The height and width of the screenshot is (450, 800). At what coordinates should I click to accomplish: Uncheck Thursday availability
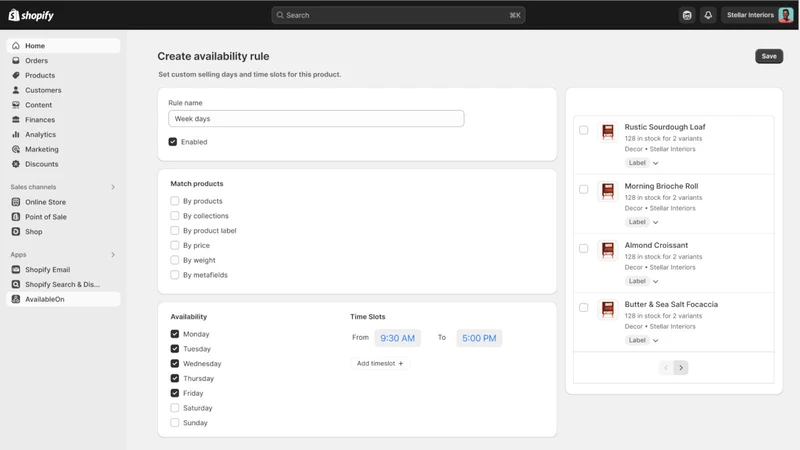coord(174,379)
